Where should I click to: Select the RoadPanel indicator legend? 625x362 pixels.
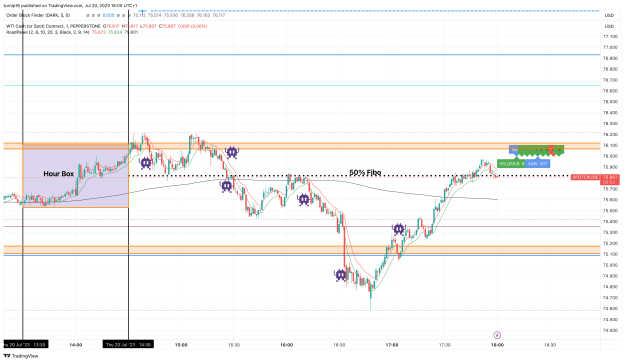click(47, 32)
